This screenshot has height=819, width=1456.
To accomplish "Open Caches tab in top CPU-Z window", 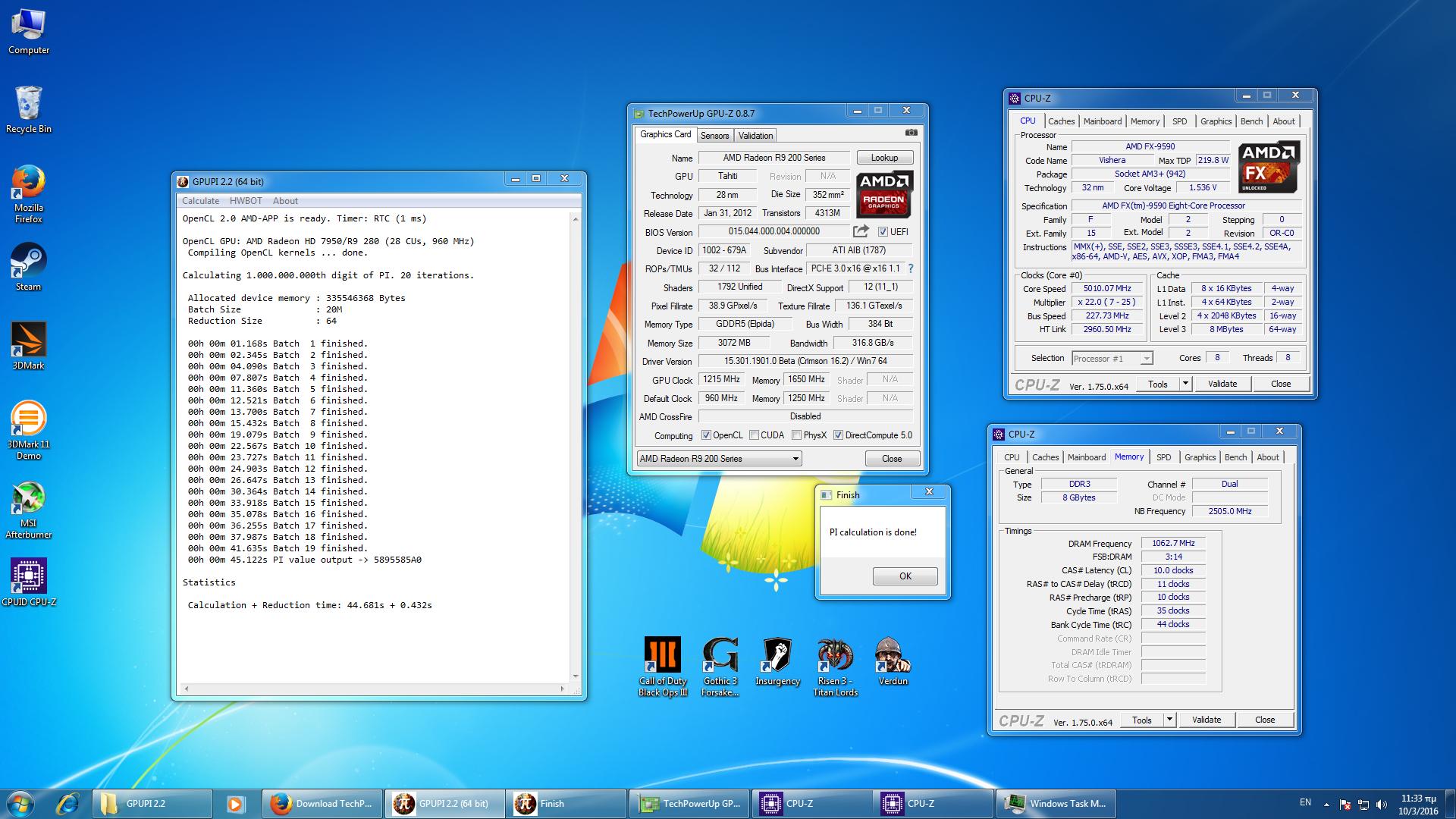I will (x=1061, y=121).
